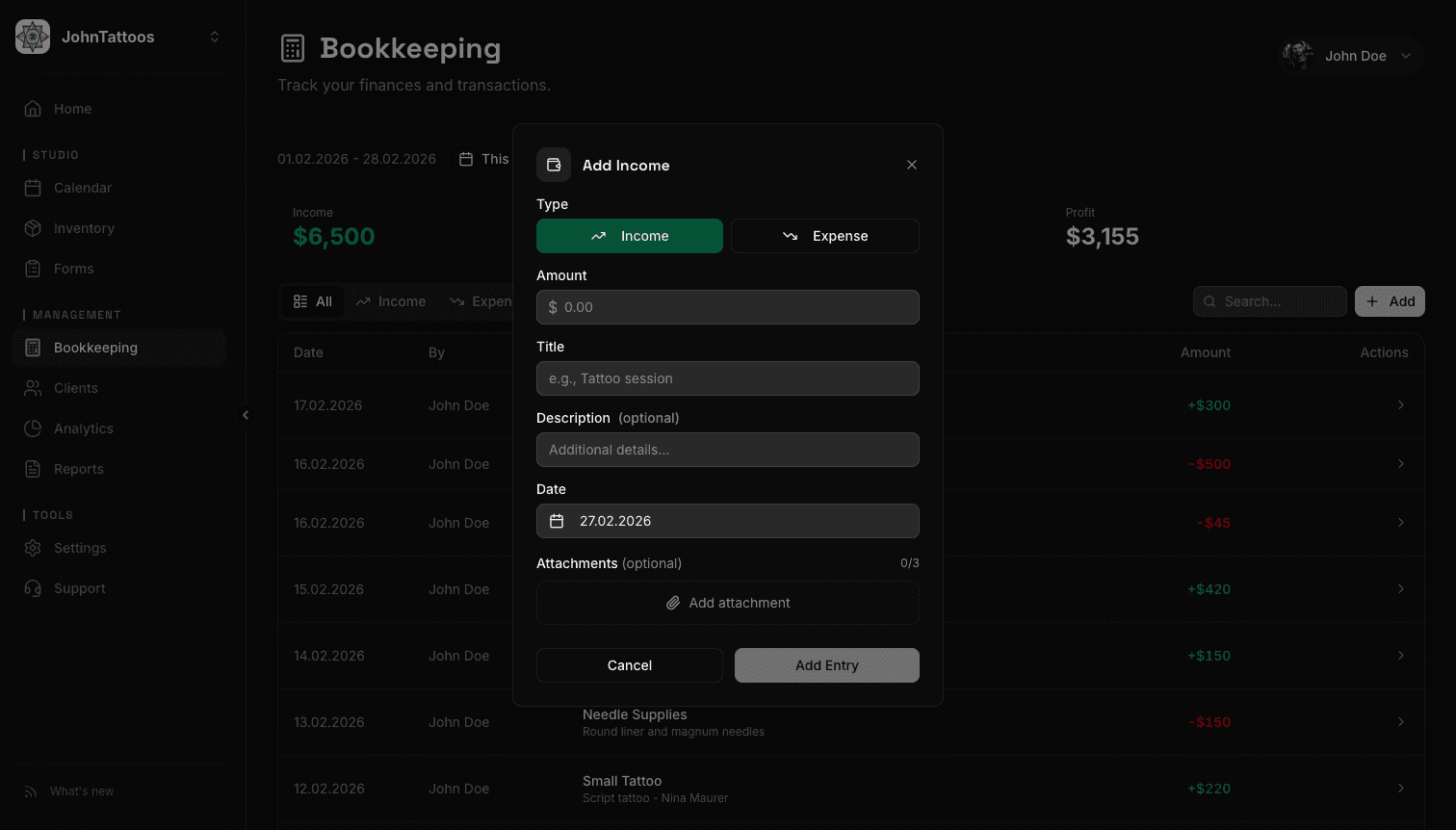Screen dimensions: 1456x830
Task: Open the date picker showing 27.02.2026
Action: [x=727, y=521]
